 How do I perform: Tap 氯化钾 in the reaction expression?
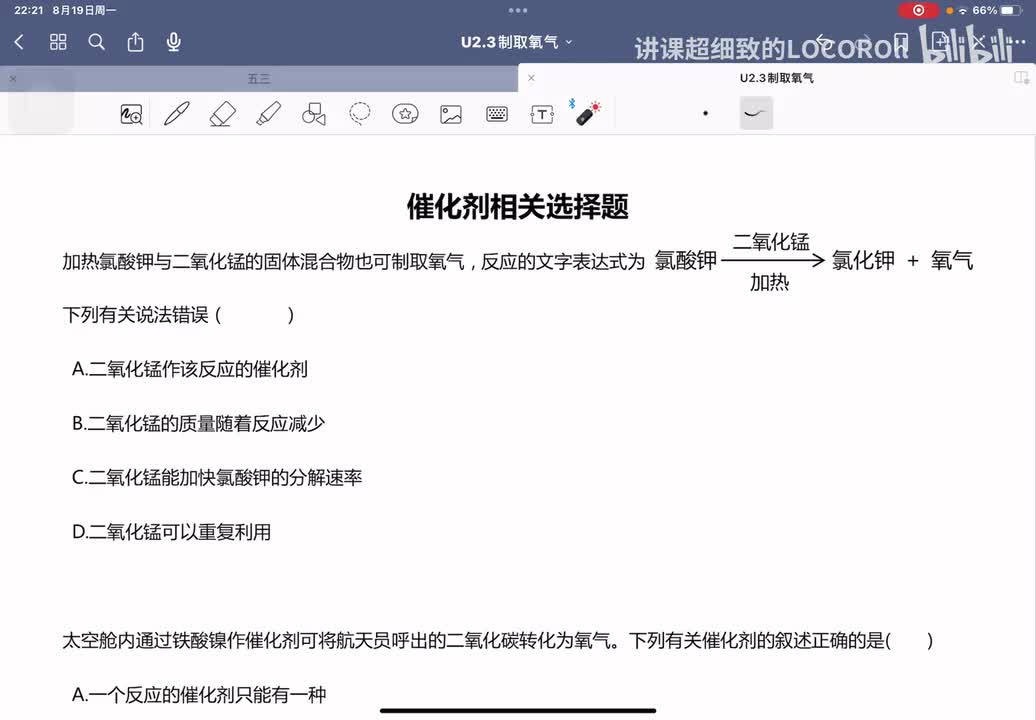click(x=863, y=260)
